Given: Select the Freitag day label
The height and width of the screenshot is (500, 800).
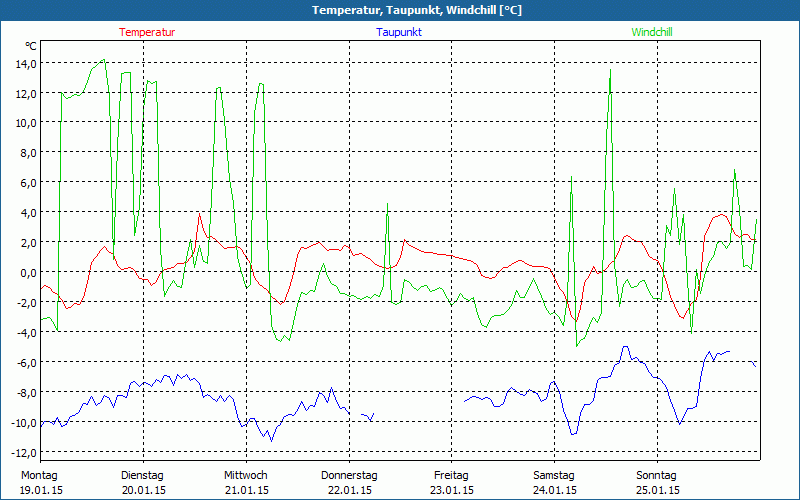Looking at the screenshot, I should 451,475.
